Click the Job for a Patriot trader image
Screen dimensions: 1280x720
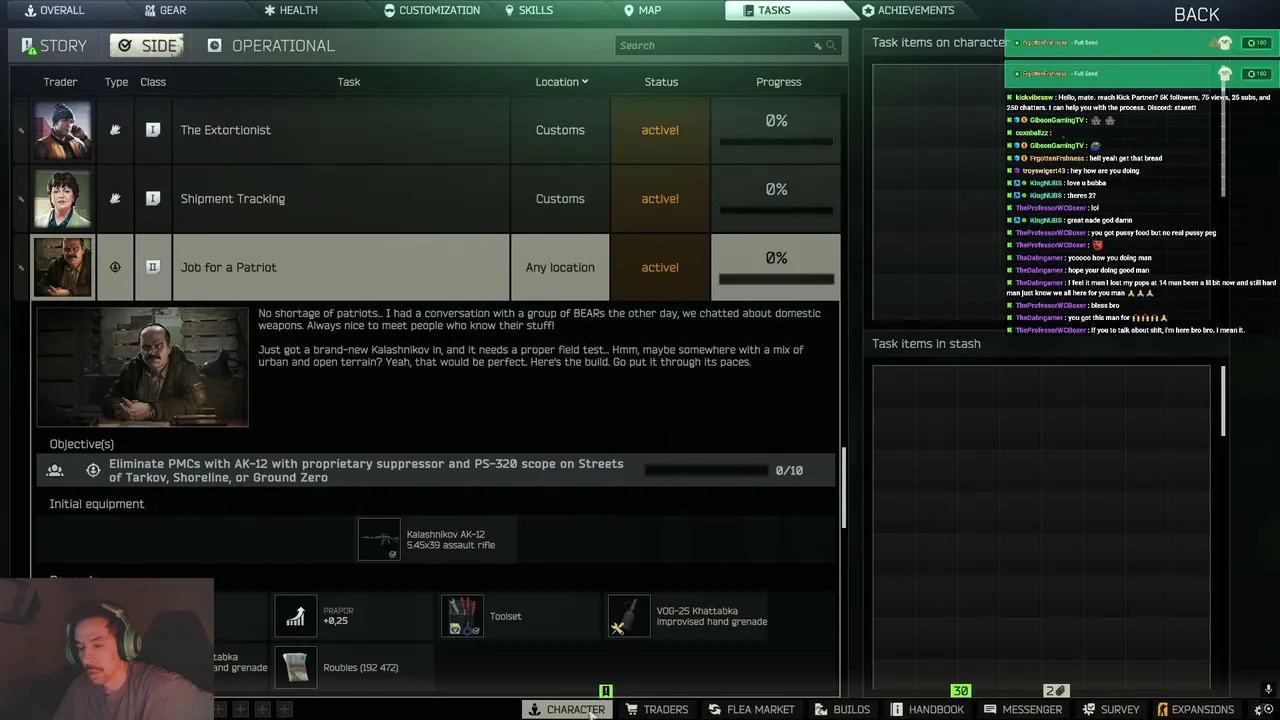pyautogui.click(x=142, y=367)
